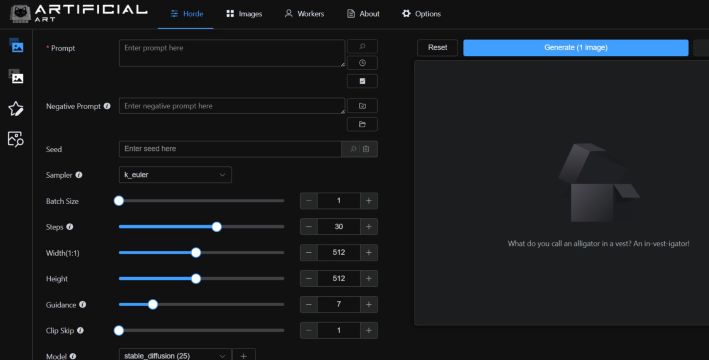Click the Guidance value field showing 7
Screen dimensions: 709x360
pyautogui.click(x=339, y=304)
